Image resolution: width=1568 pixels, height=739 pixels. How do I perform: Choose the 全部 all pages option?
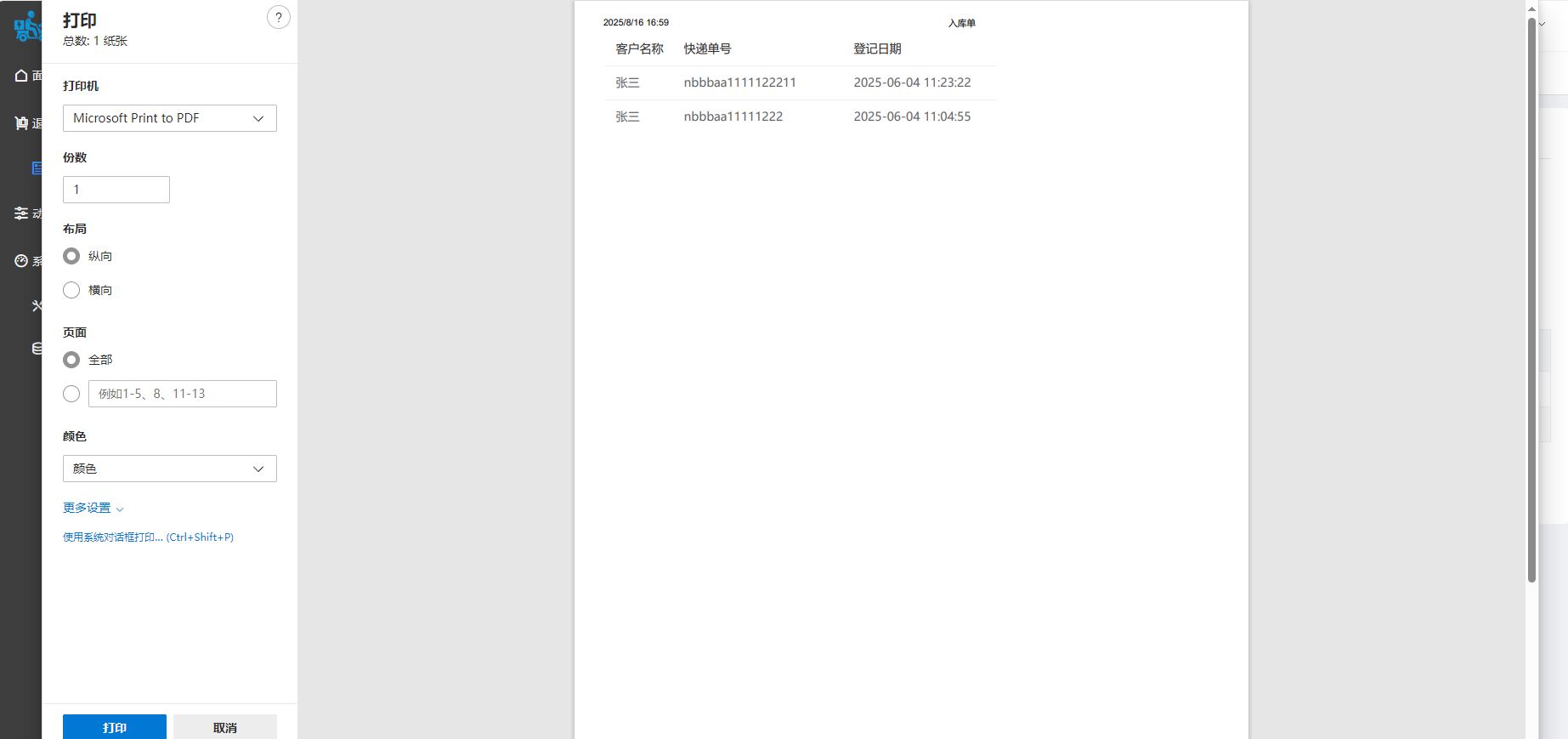[x=71, y=360]
